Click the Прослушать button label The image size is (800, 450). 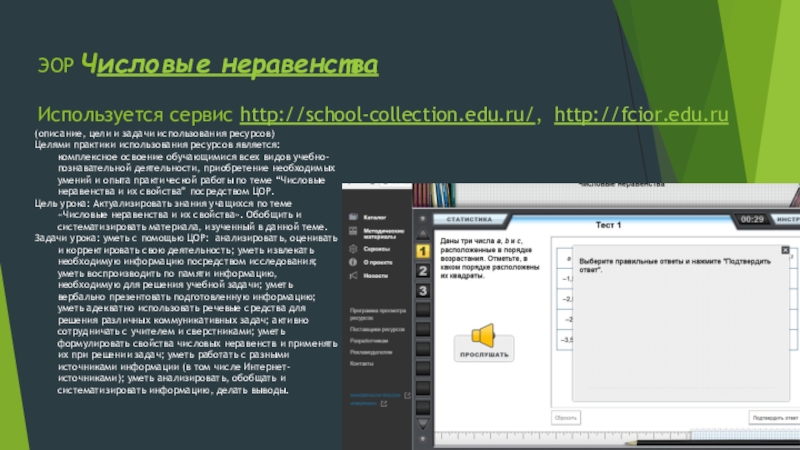484,355
